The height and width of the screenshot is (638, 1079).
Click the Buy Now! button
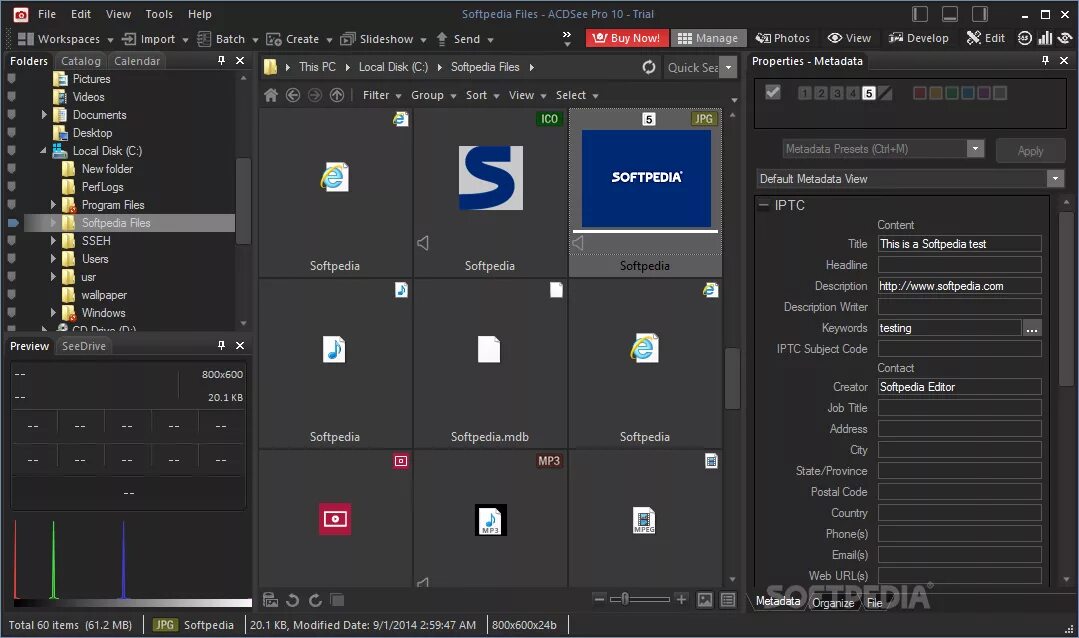pyautogui.click(x=626, y=38)
